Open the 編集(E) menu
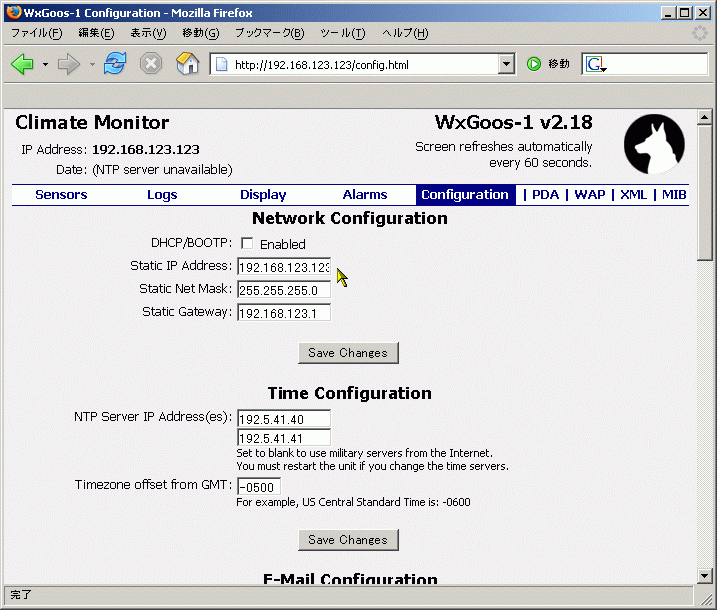The height and width of the screenshot is (610, 717). tap(96, 33)
